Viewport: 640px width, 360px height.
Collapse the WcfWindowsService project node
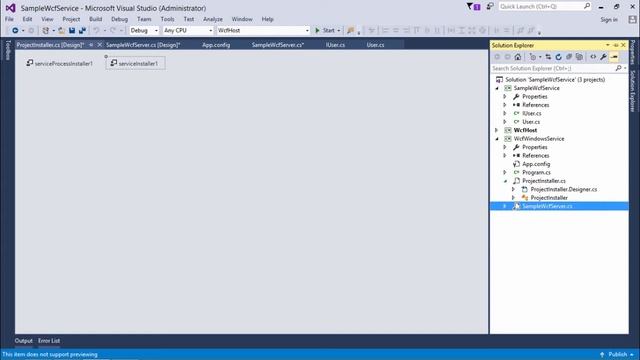(497, 139)
